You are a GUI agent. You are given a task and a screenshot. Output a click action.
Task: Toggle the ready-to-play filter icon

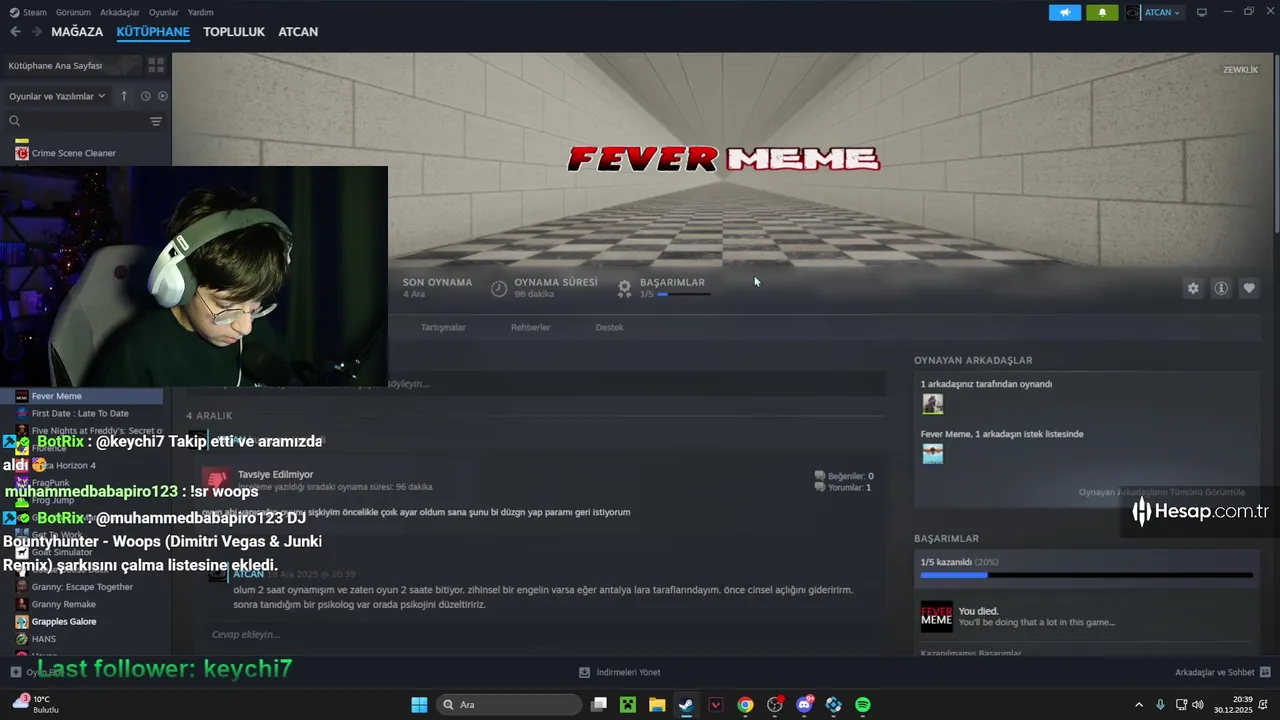(163, 96)
